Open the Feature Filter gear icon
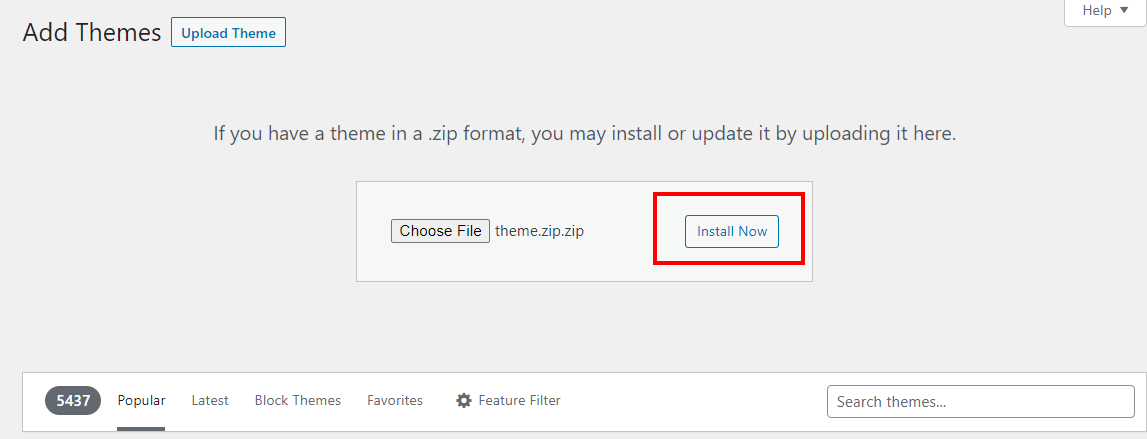This screenshot has width=1147, height=439. (x=463, y=401)
